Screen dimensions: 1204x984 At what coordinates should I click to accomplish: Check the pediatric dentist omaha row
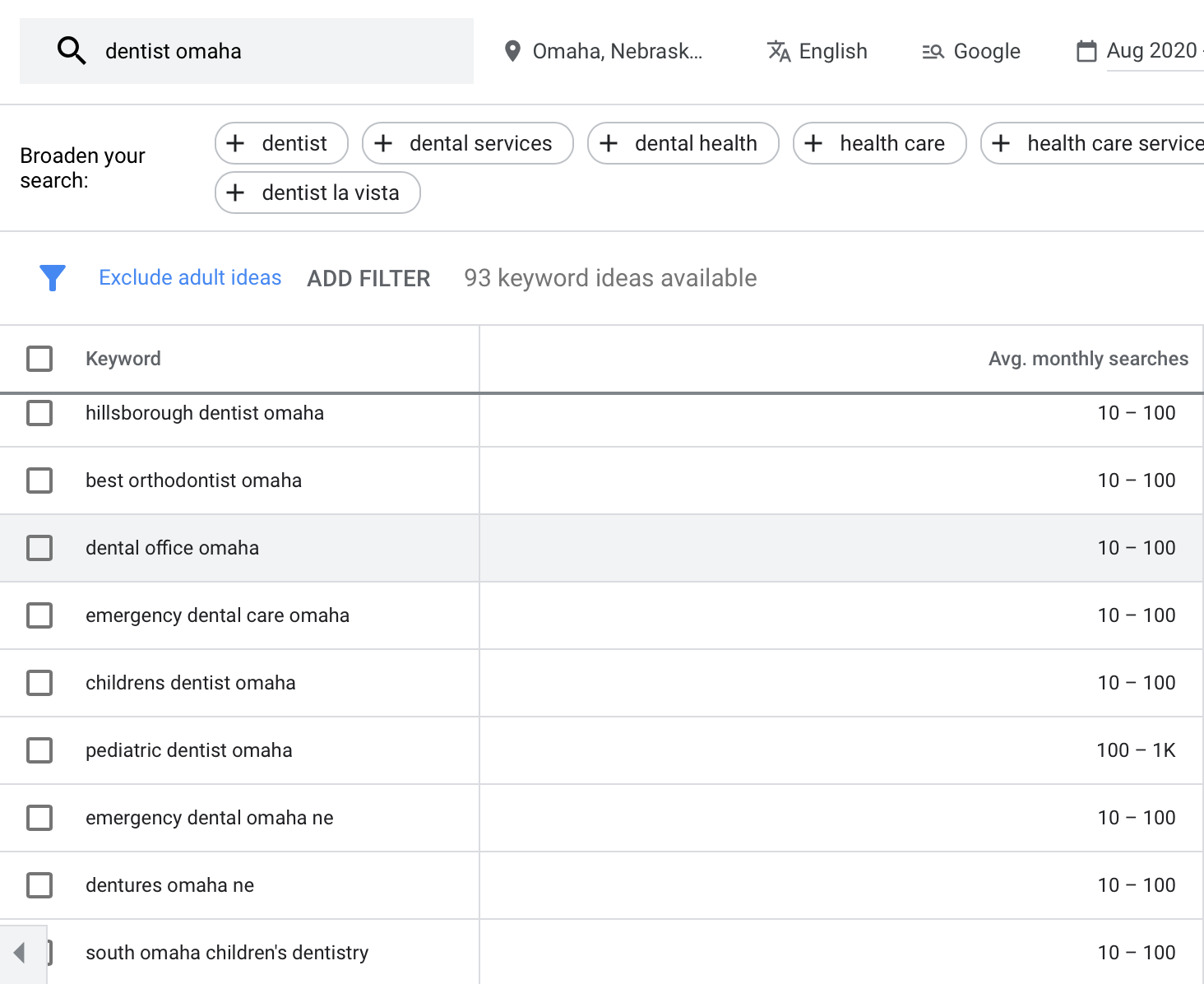point(39,750)
